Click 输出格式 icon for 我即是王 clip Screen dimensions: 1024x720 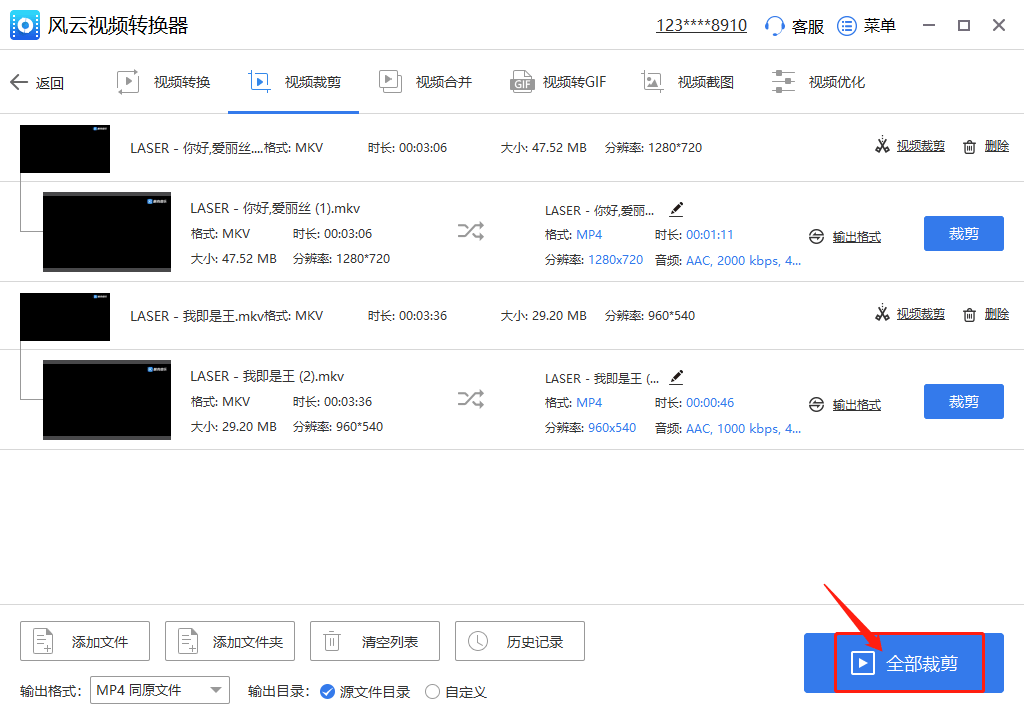point(816,404)
